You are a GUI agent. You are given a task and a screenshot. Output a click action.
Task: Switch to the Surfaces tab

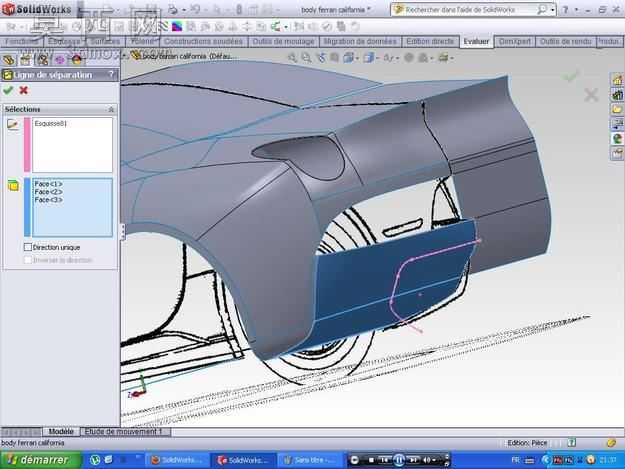click(105, 41)
